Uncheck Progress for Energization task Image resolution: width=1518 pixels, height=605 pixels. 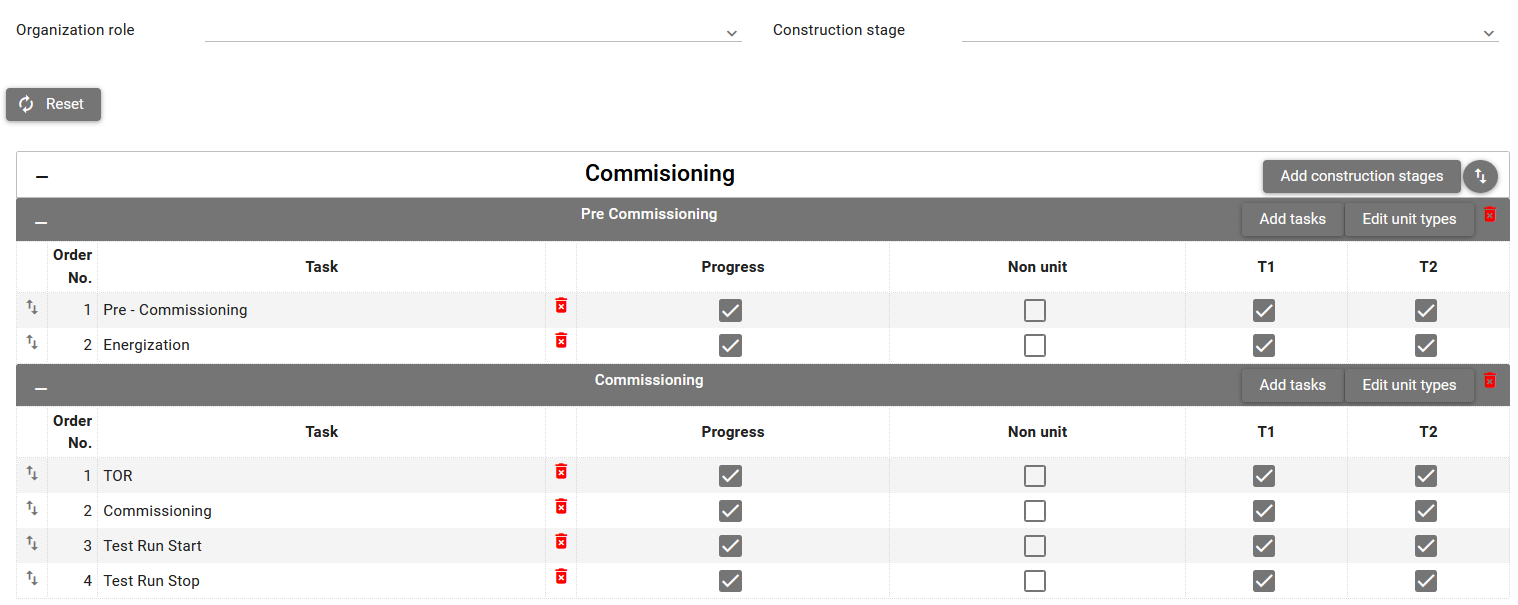click(731, 346)
